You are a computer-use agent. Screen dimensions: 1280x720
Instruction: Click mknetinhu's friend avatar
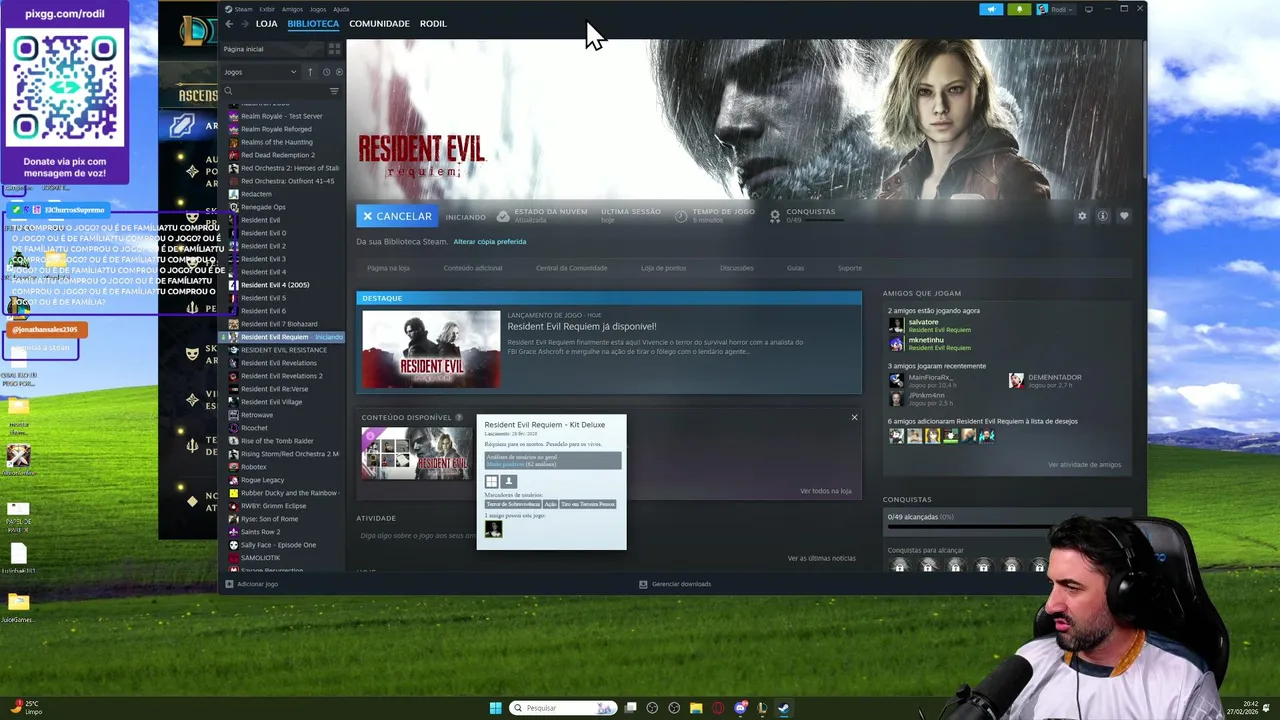tap(896, 343)
